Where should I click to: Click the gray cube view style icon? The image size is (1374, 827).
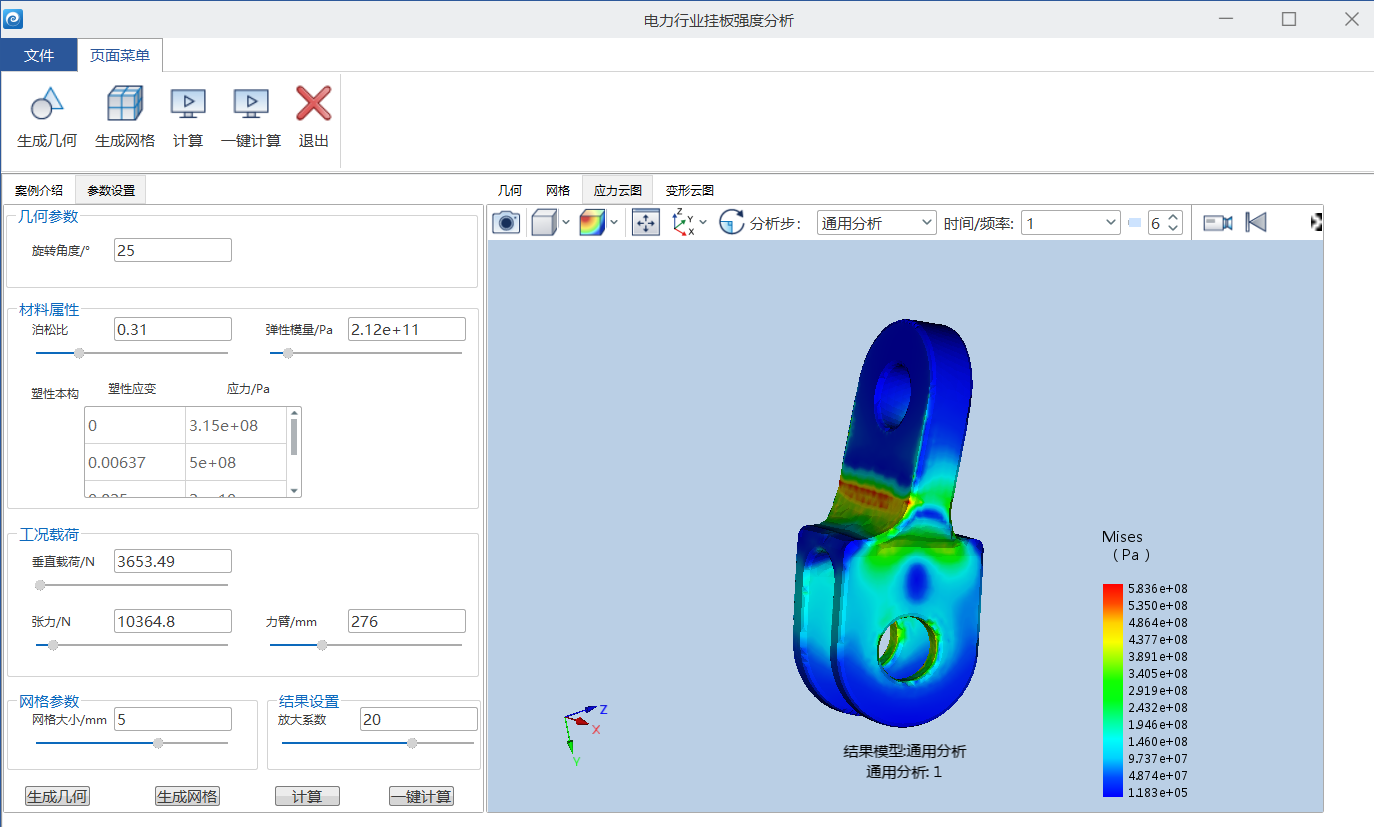coord(544,222)
